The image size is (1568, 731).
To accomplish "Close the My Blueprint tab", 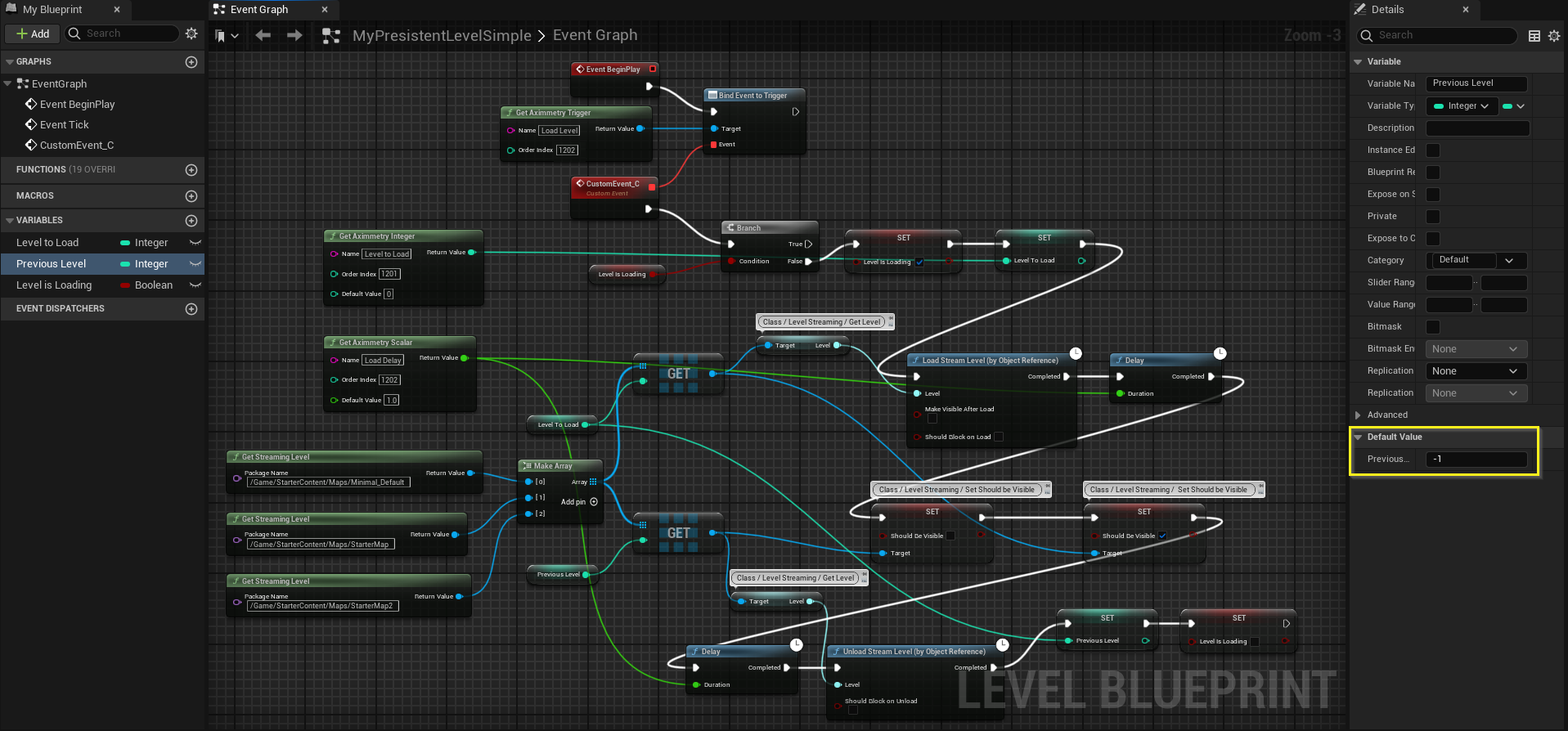I will (116, 10).
